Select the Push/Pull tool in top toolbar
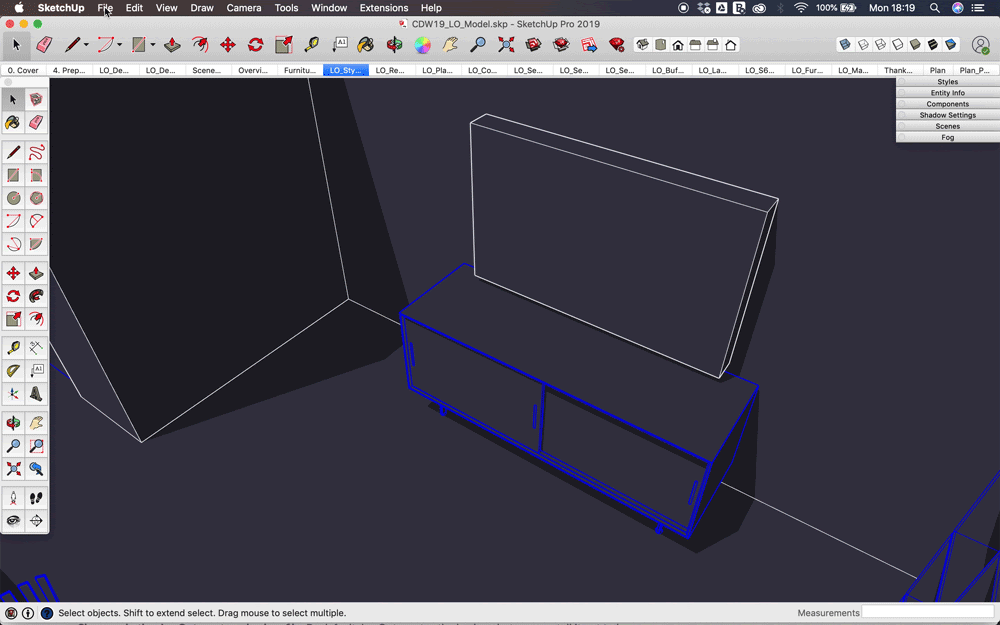 coord(172,45)
